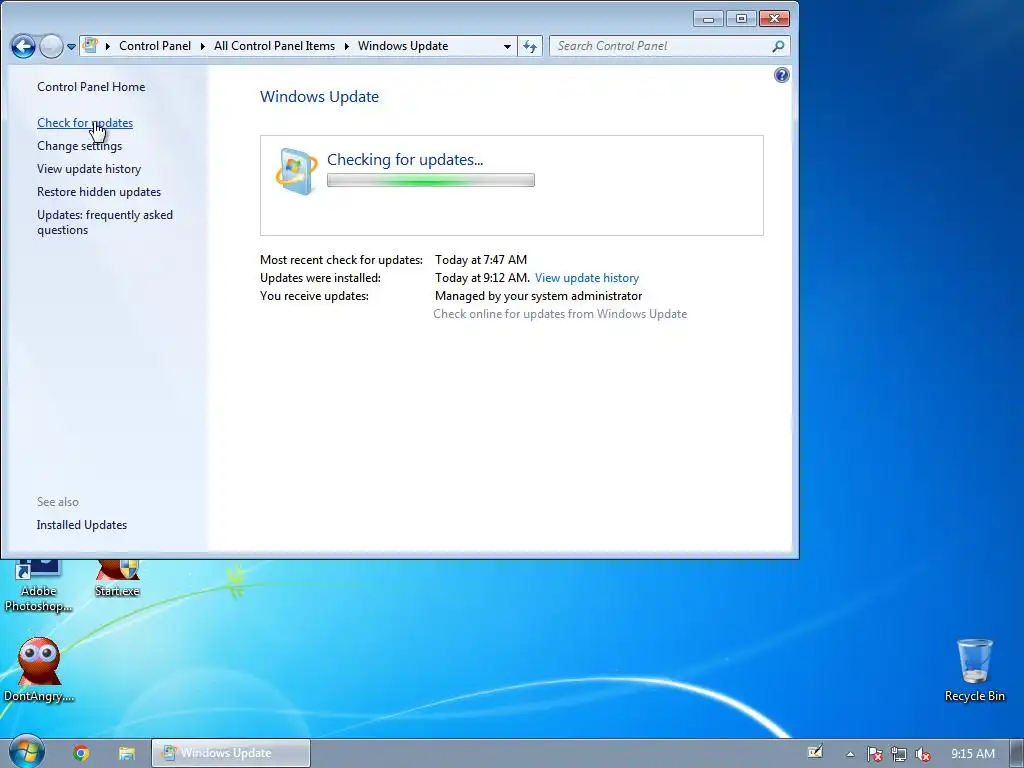This screenshot has height=768, width=1024.
Task: Open the Adobe Photoshop desktop shortcut
Action: (39, 586)
